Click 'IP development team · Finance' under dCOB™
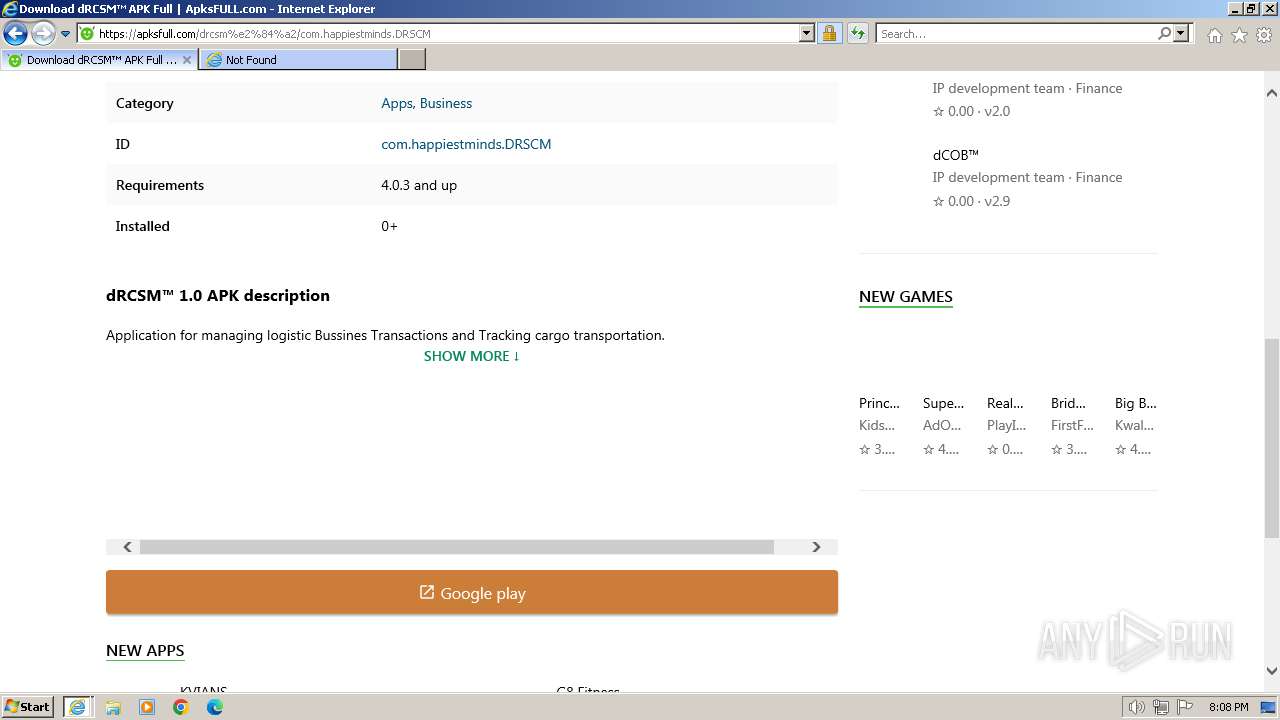The height and width of the screenshot is (720, 1280). [1028, 177]
